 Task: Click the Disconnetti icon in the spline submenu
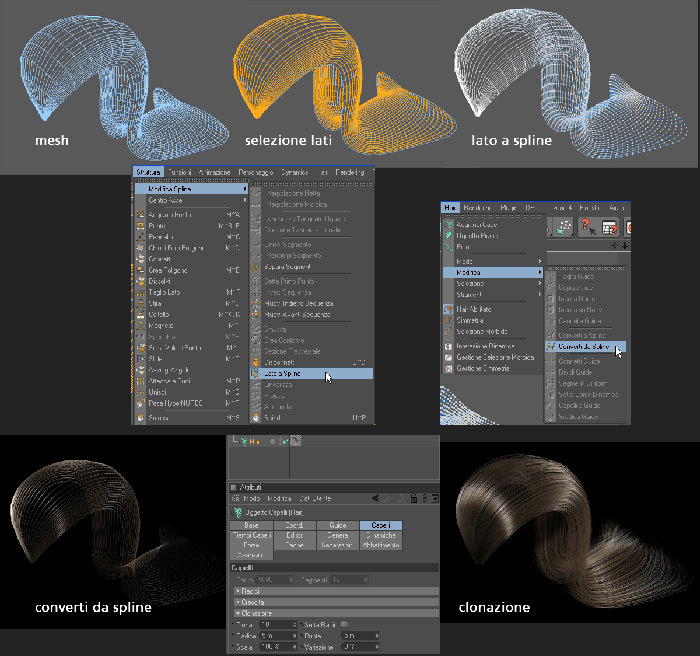click(x=256, y=362)
